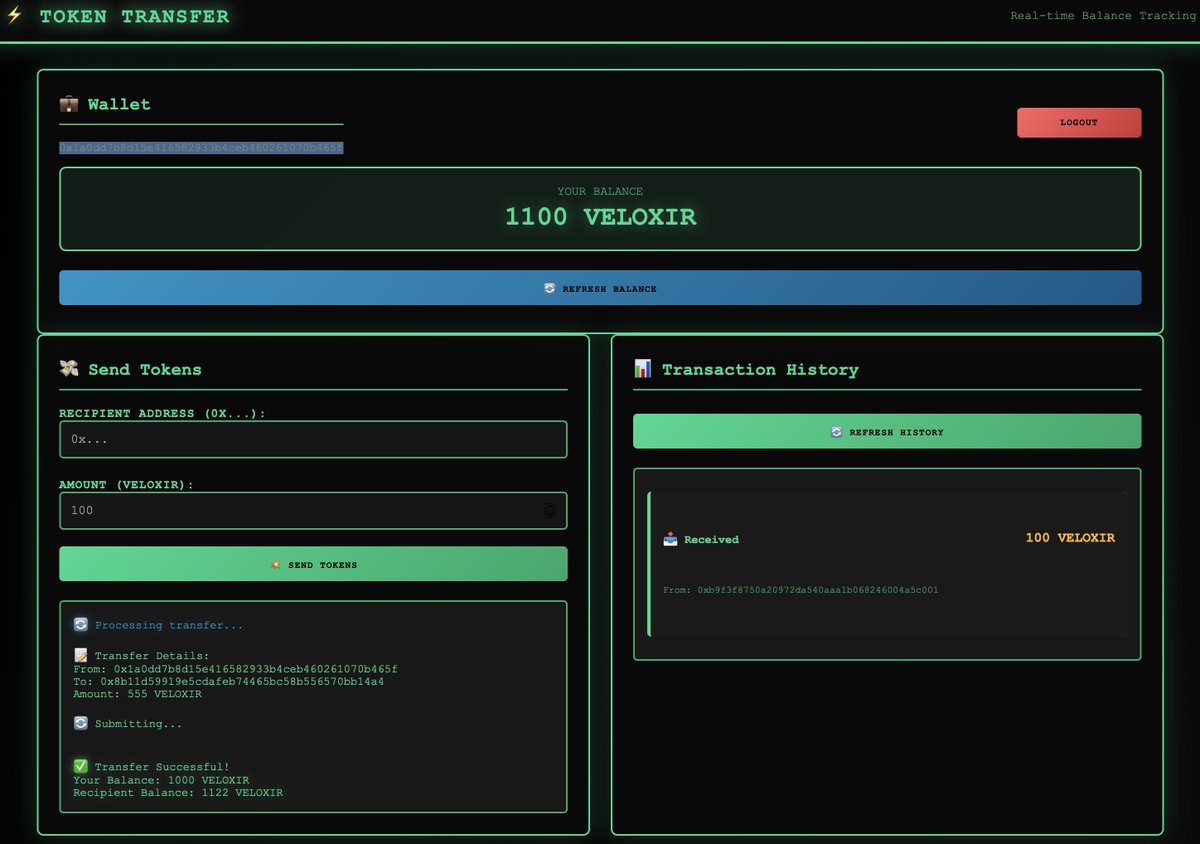Screen dimensions: 1200x844
Task: Click the Transfer Successful! message
Action: pos(162,767)
